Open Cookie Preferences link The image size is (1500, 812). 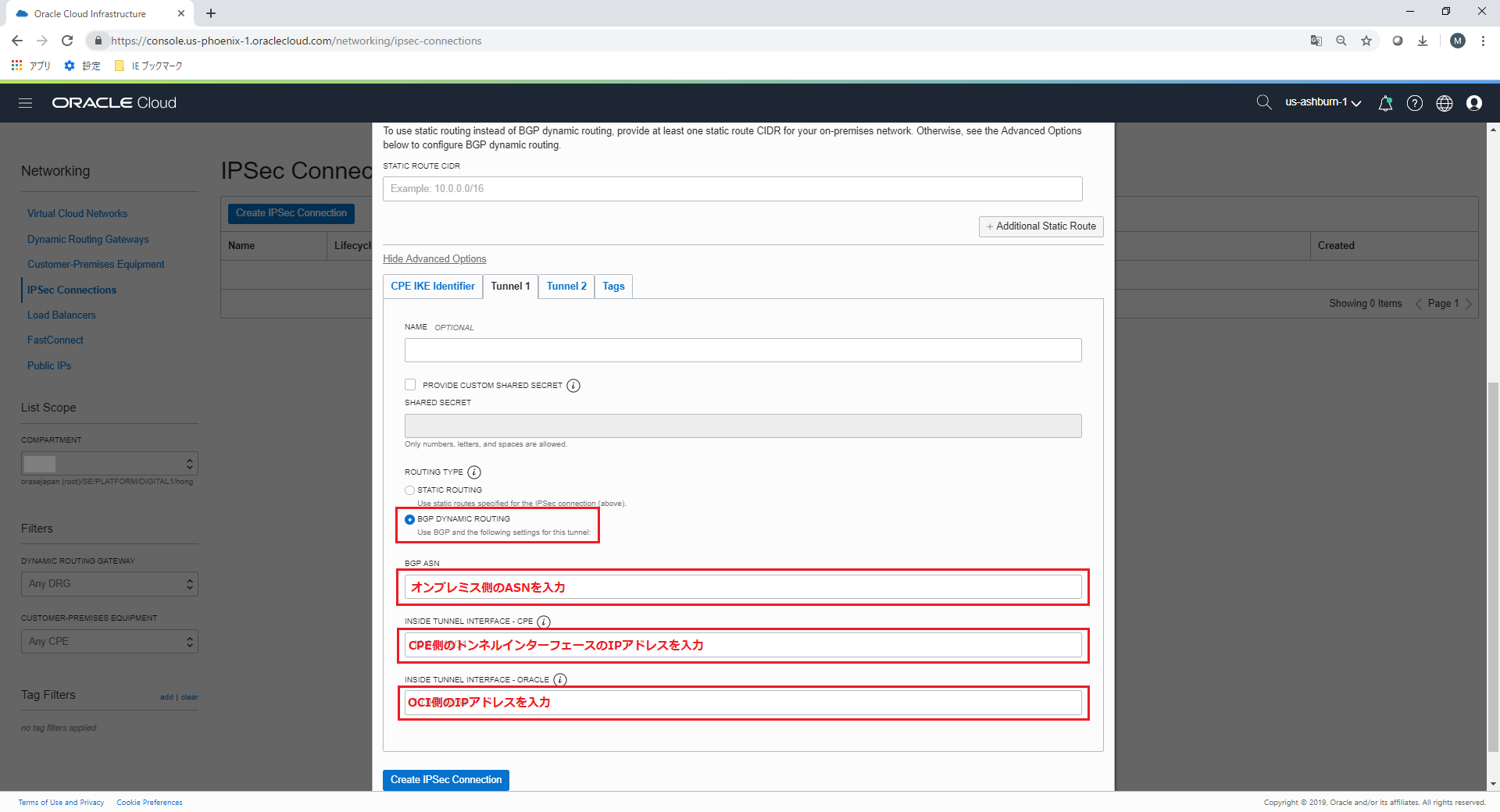tap(149, 803)
